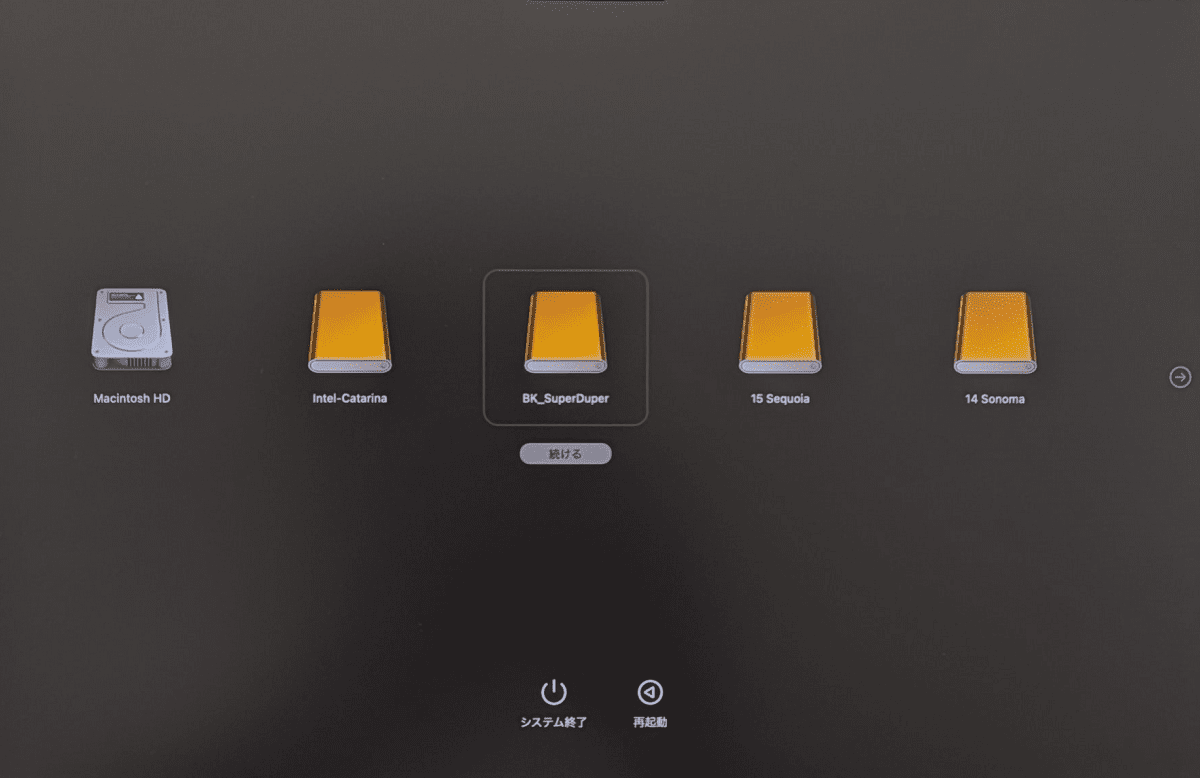Pick the 15 Sequoia startup drive icon
Screen dimensions: 1200x778
pos(780,332)
